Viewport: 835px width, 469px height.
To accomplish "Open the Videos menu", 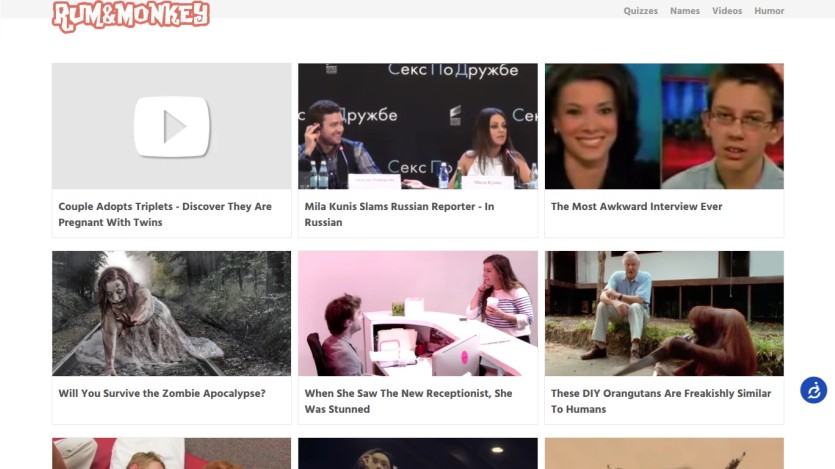I will coord(726,11).
